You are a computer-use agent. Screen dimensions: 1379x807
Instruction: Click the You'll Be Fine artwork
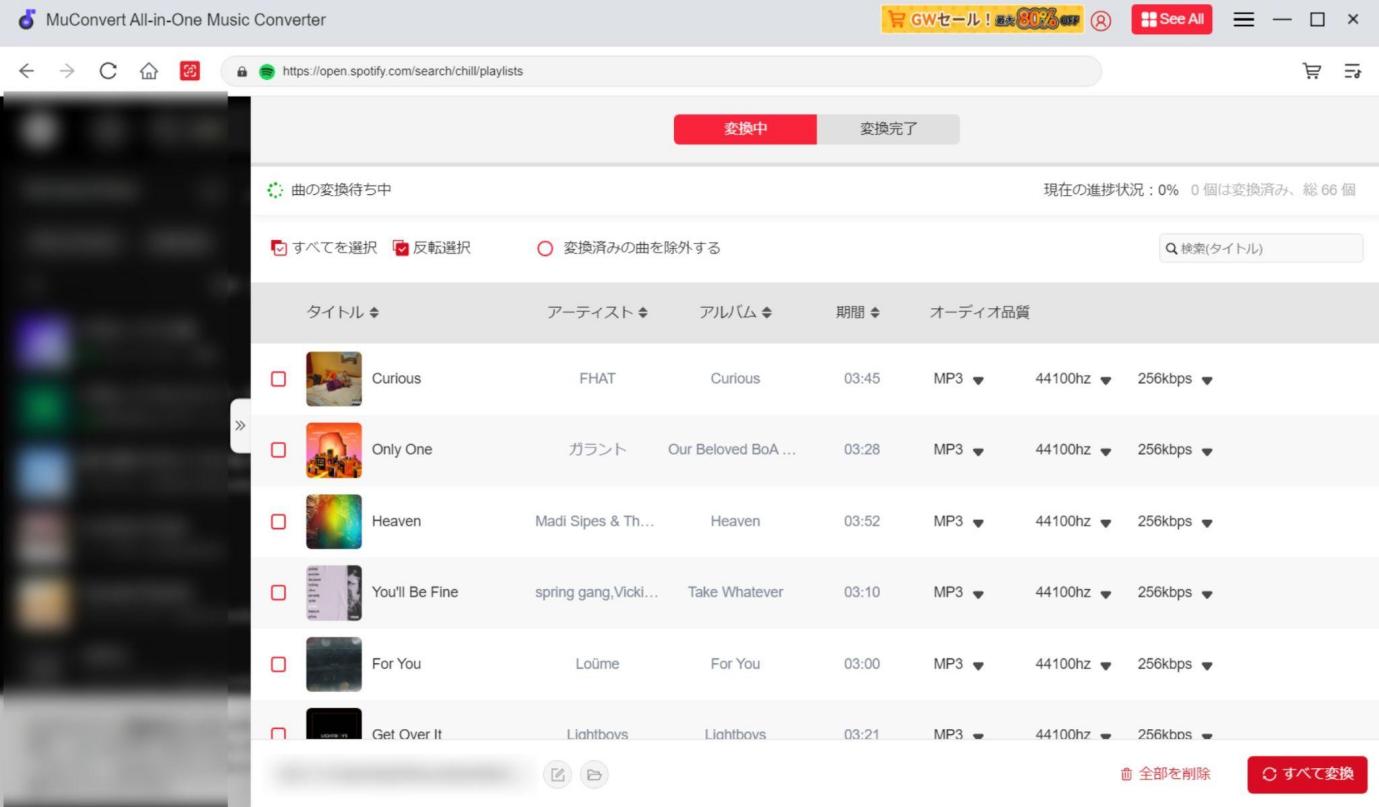[334, 592]
